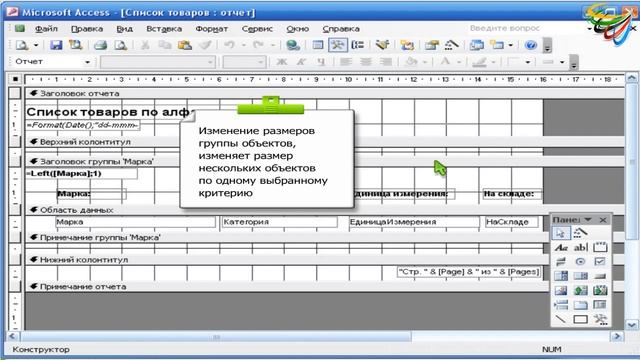Click the AutoFormat icon
640x360 pixels.
pos(382,45)
